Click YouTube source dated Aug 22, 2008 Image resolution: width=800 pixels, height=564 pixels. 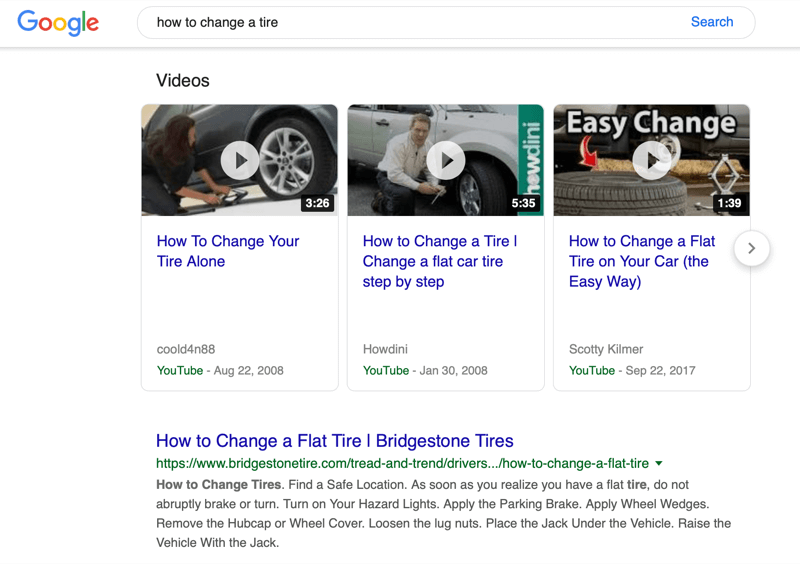point(180,371)
